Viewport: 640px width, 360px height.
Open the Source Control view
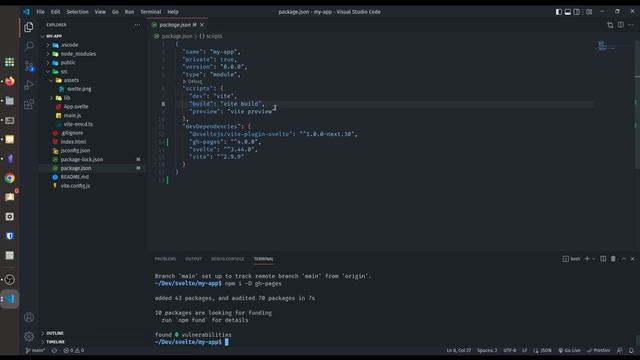29,66
